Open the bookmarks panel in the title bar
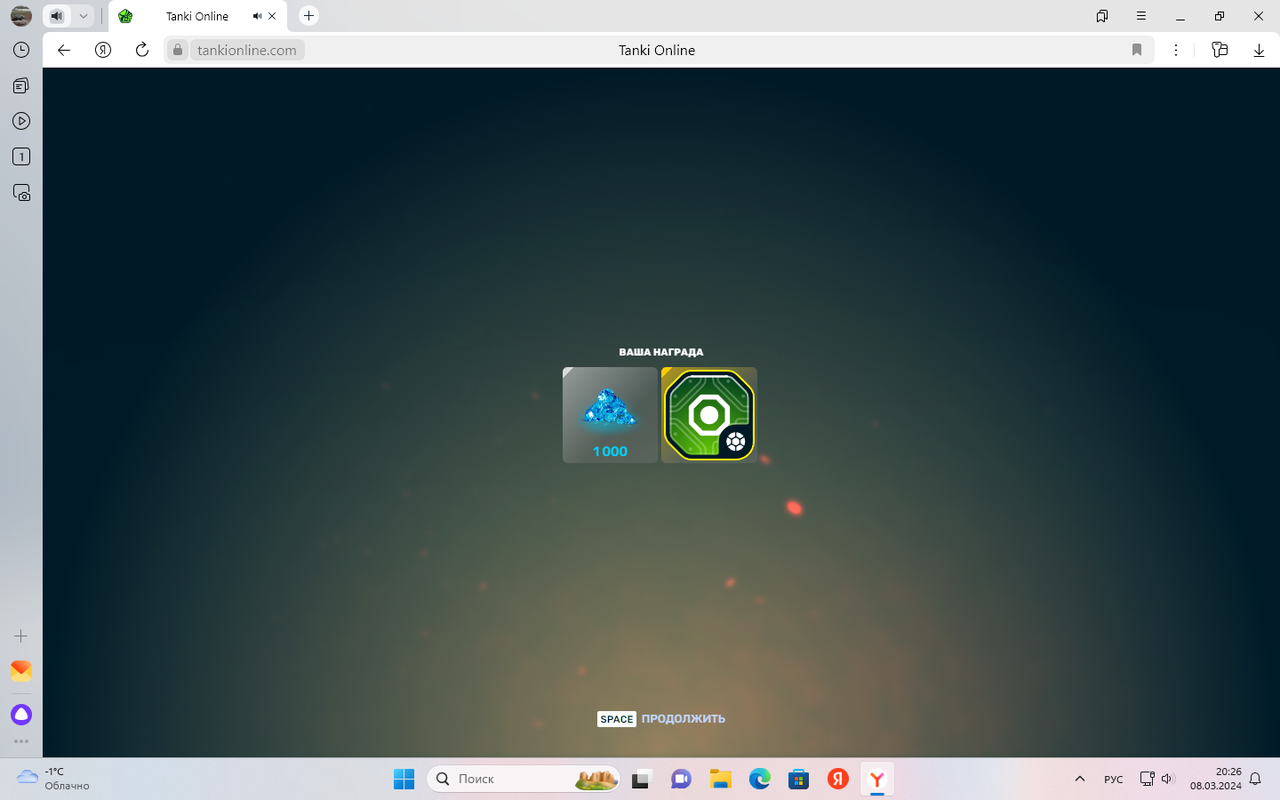Image resolution: width=1280 pixels, height=800 pixels. point(1102,16)
